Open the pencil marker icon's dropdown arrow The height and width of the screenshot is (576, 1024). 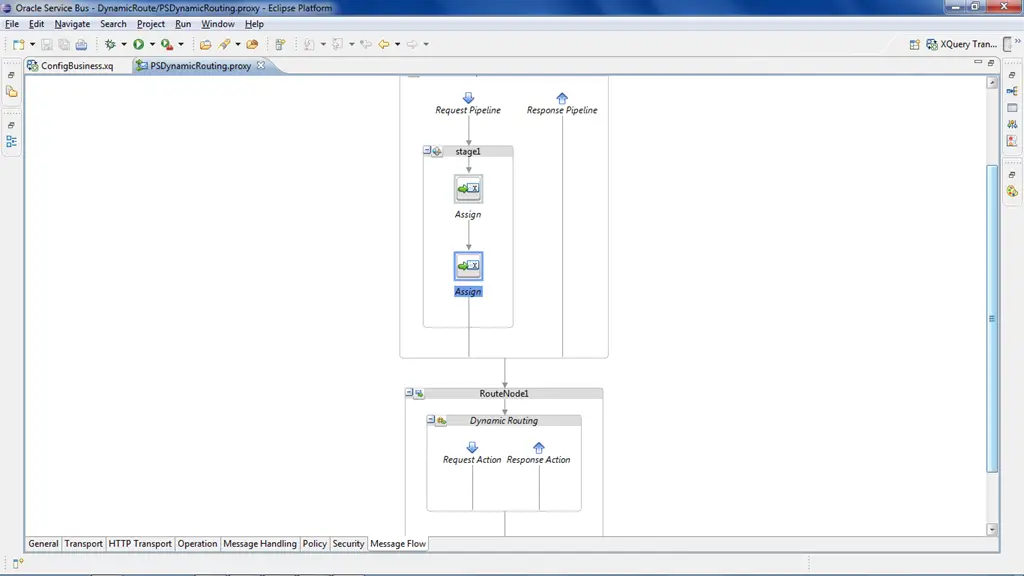tap(238, 44)
